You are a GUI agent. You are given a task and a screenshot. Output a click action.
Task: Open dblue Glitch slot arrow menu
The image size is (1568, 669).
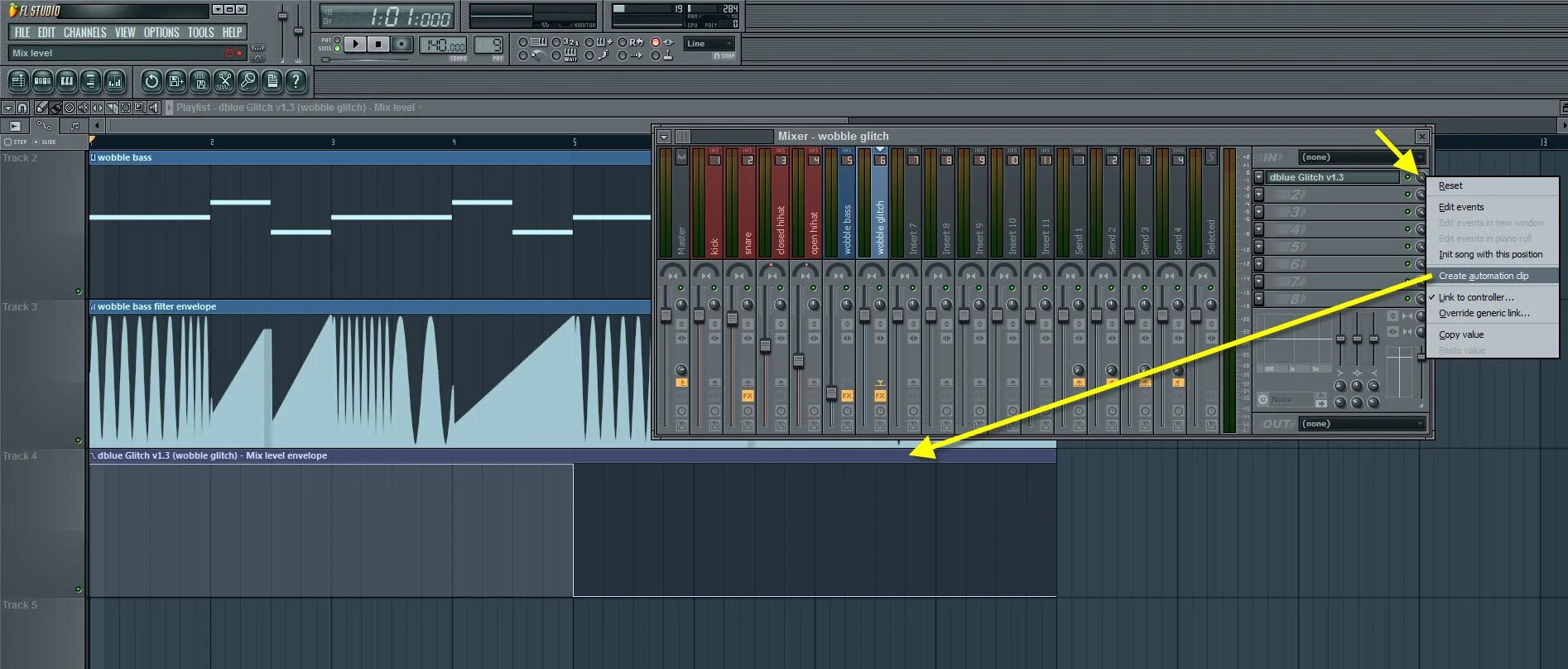pyautogui.click(x=1258, y=177)
